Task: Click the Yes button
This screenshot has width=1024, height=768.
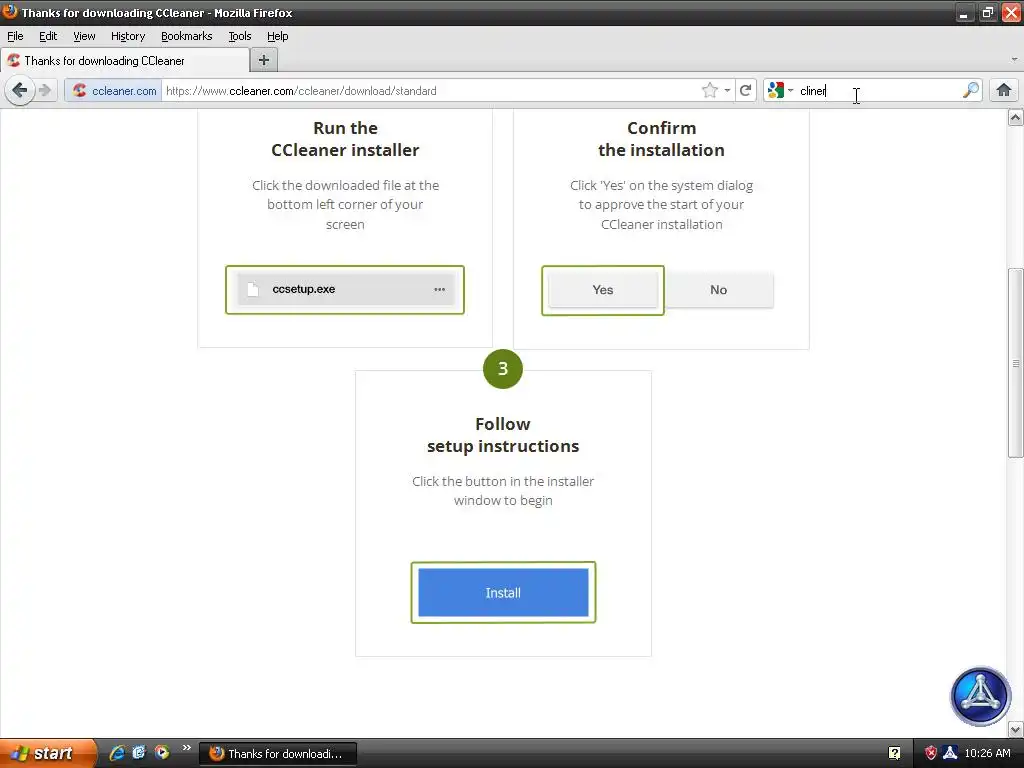Action: click(603, 290)
